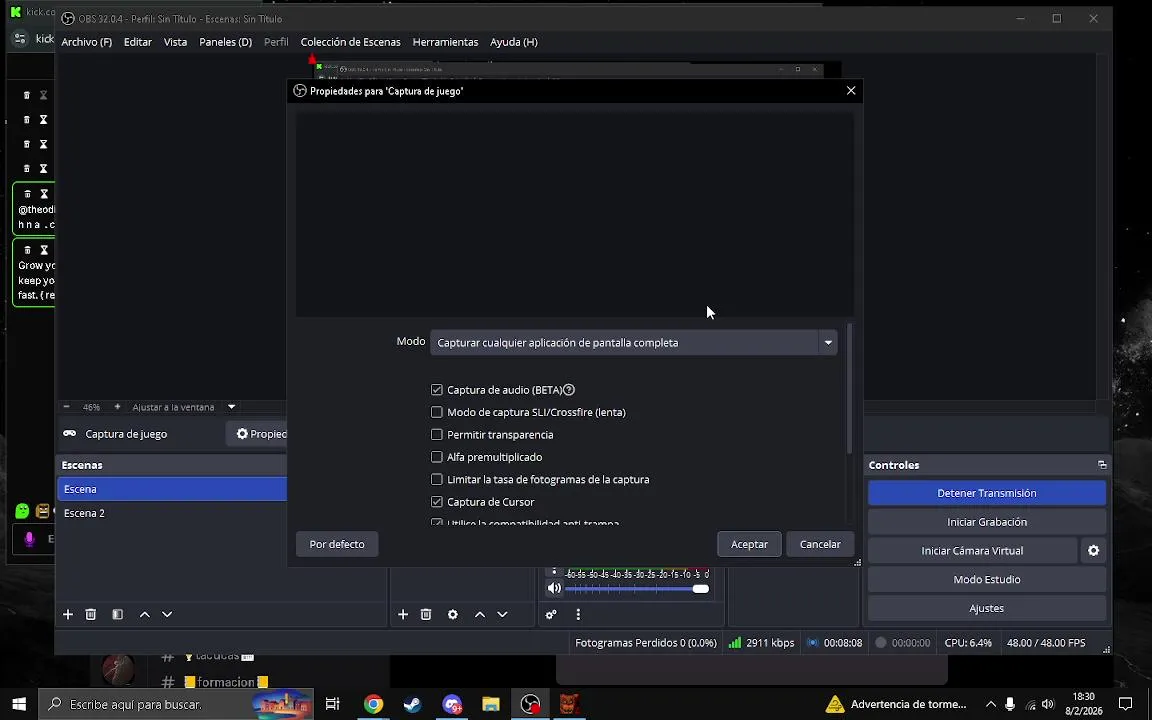The width and height of the screenshot is (1152, 720).
Task: Click the help icon beside Captura de audio (BETA)
Action: coord(569,390)
